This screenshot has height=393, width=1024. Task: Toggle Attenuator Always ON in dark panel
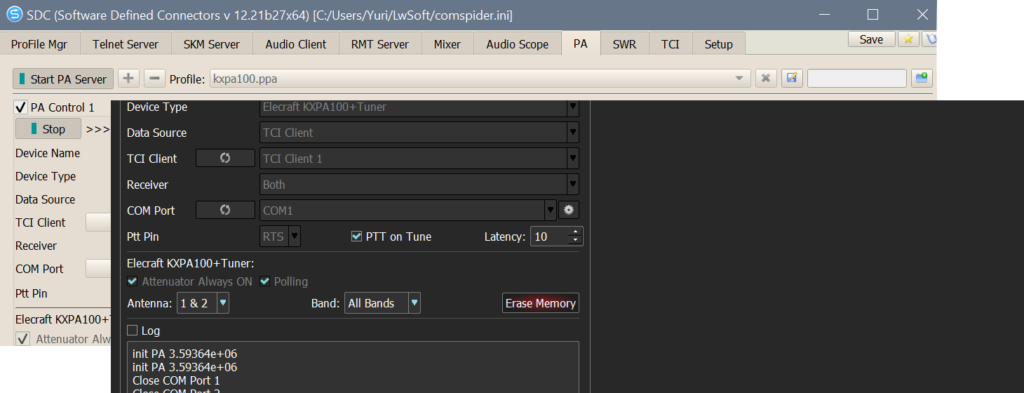[x=133, y=281]
